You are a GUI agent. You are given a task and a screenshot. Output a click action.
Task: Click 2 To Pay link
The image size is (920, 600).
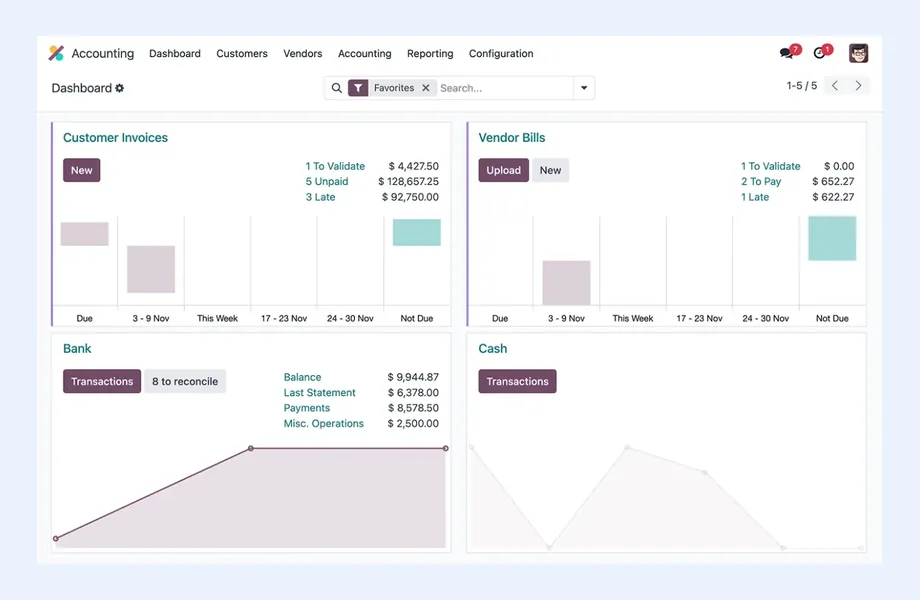761,182
